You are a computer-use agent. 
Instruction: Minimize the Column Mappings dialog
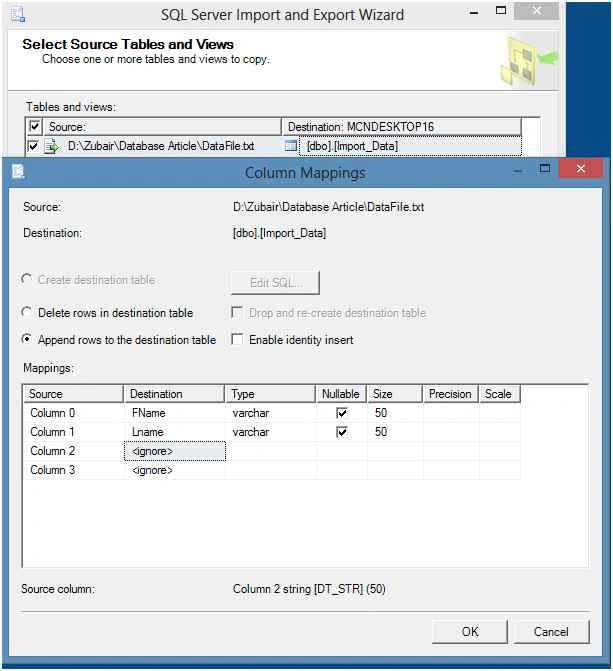[518, 171]
